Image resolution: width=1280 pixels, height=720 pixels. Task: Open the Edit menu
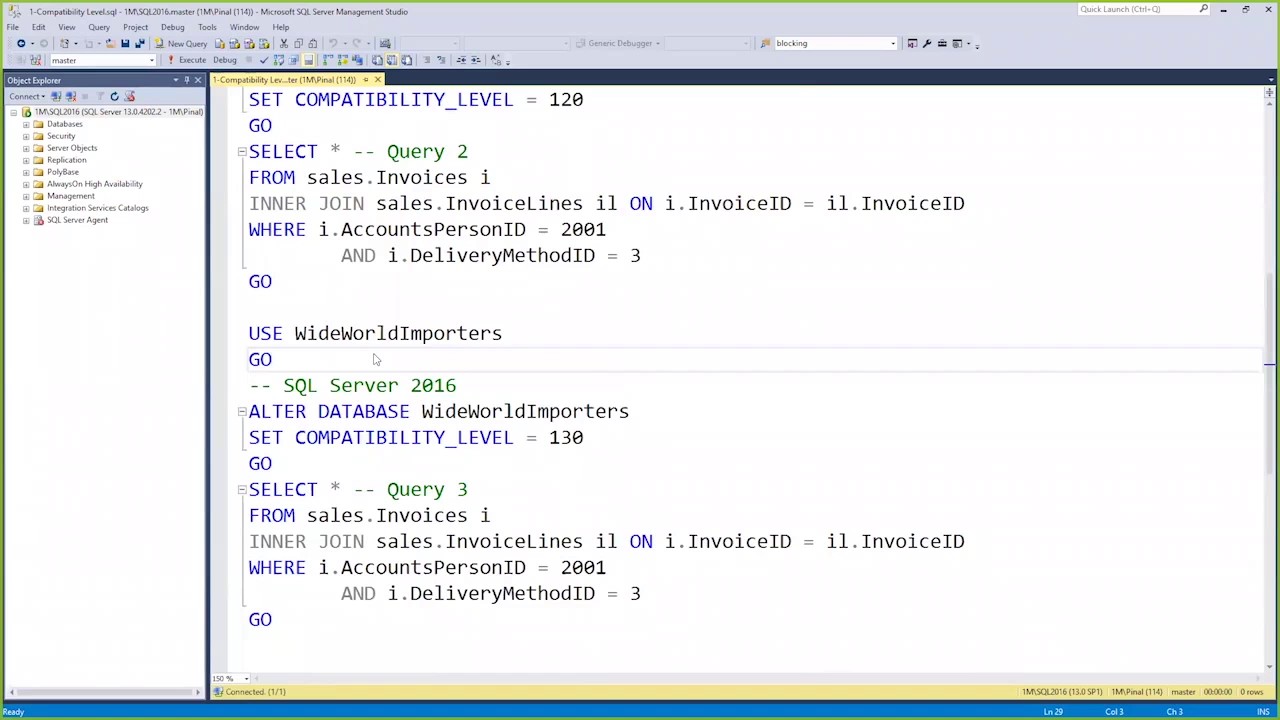point(38,27)
